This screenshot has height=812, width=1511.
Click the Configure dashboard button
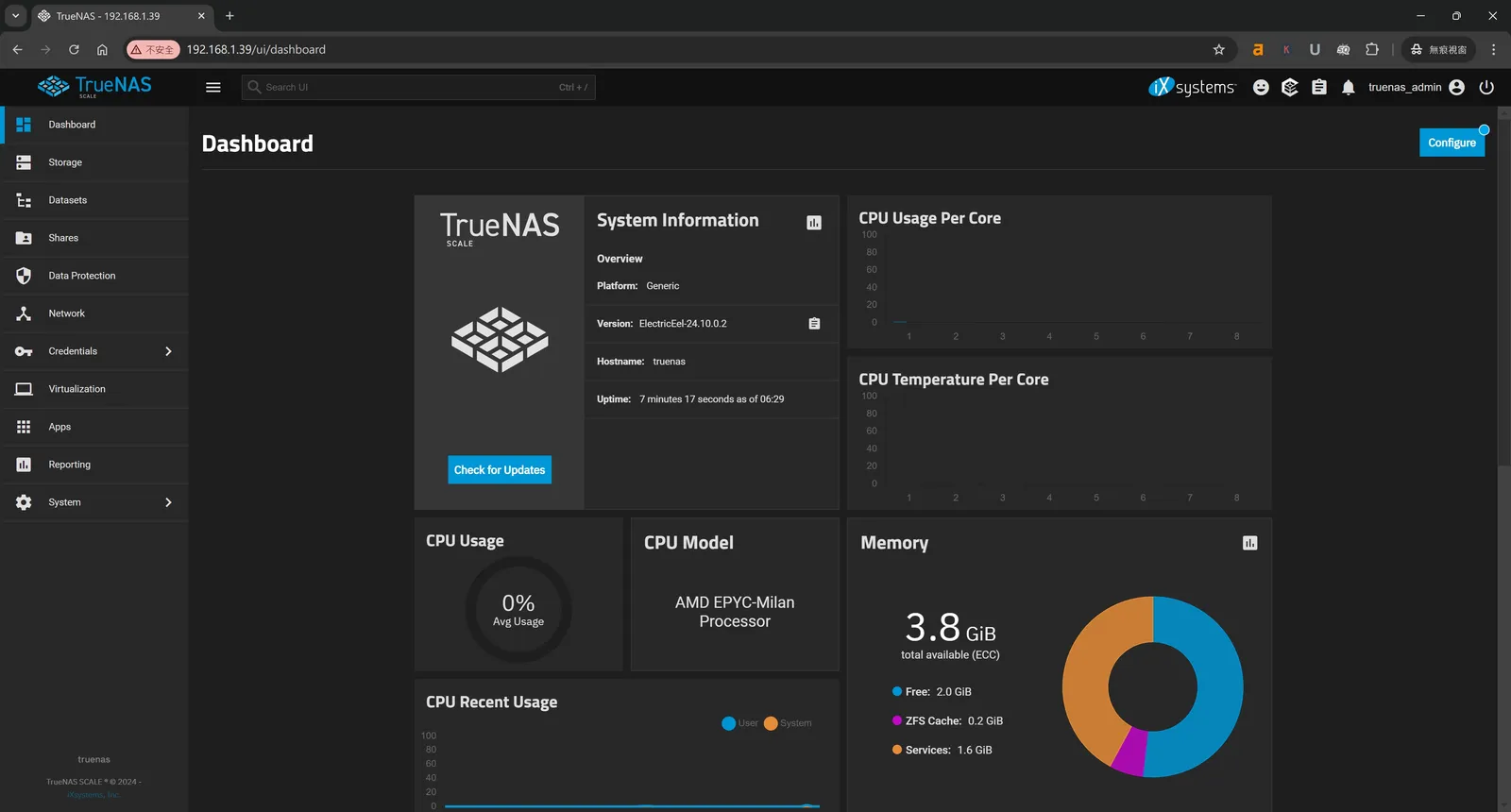click(x=1452, y=143)
